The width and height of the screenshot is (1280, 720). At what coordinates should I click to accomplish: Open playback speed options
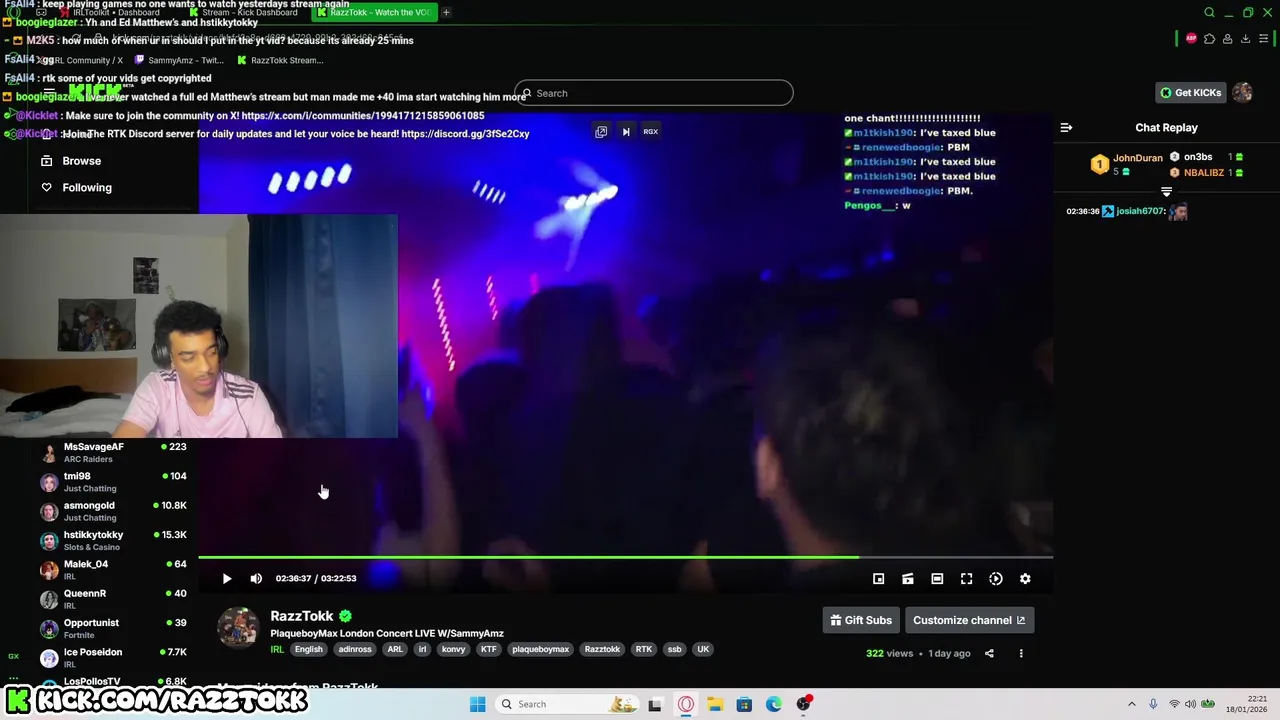(996, 578)
